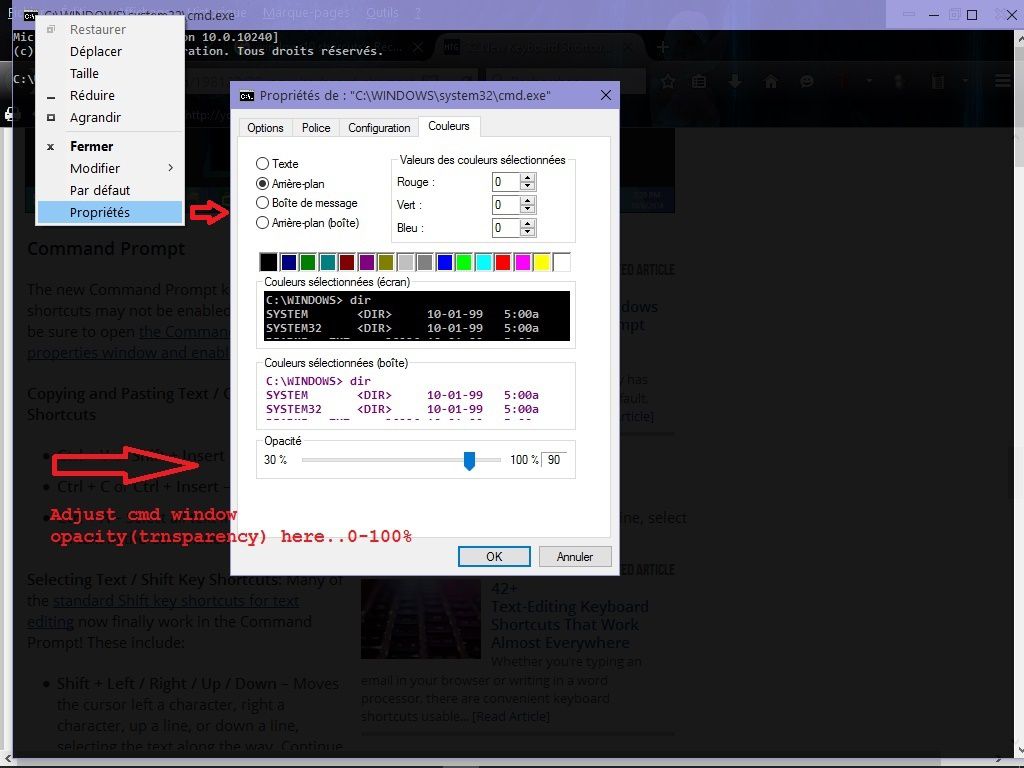Viewport: 1024px width, 768px height.
Task: Choose Par défaut in the system menu
Action: pos(110,190)
